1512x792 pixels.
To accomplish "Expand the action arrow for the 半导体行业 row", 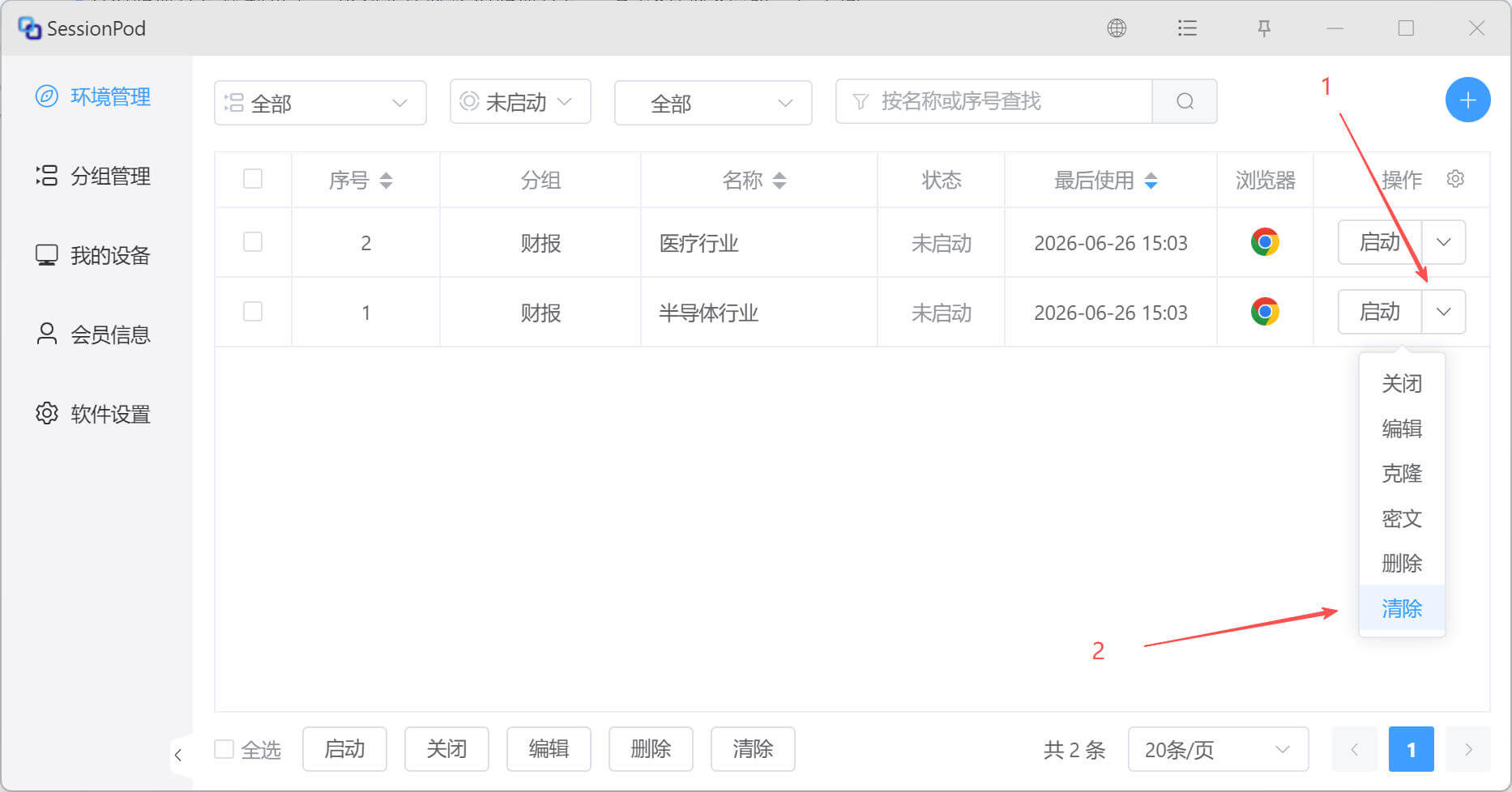I will tap(1443, 312).
